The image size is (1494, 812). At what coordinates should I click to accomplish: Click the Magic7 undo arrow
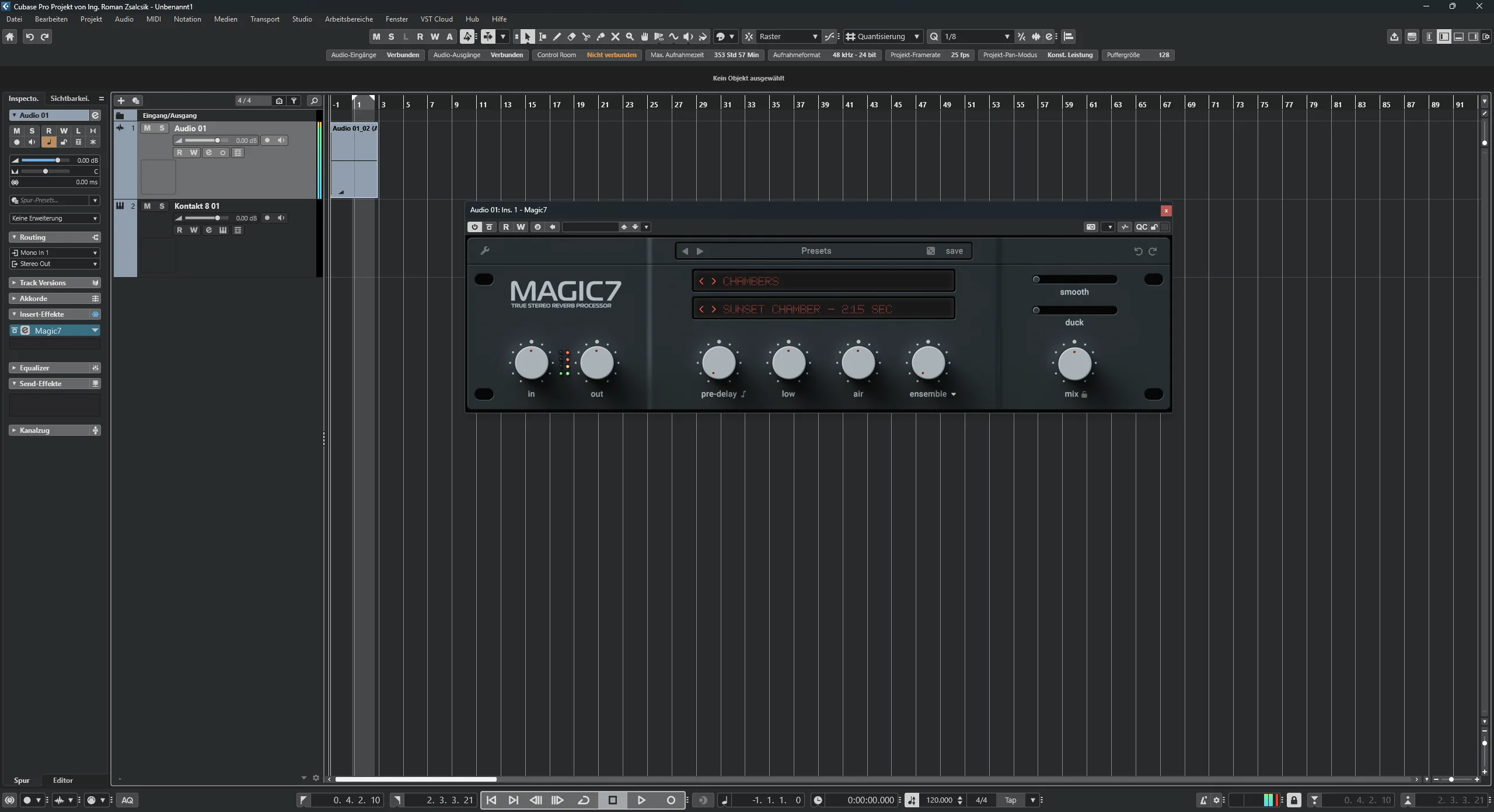(1138, 251)
